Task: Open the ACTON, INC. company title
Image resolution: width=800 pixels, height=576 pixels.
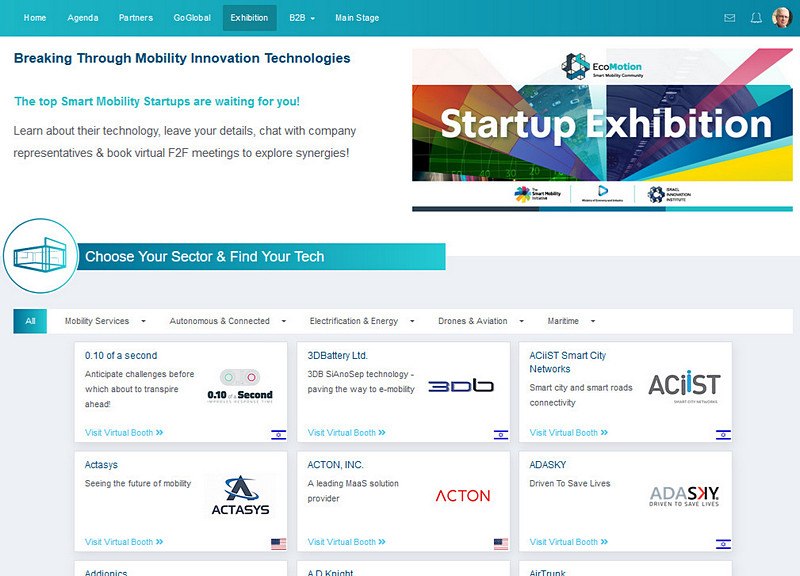Action: tap(335, 465)
